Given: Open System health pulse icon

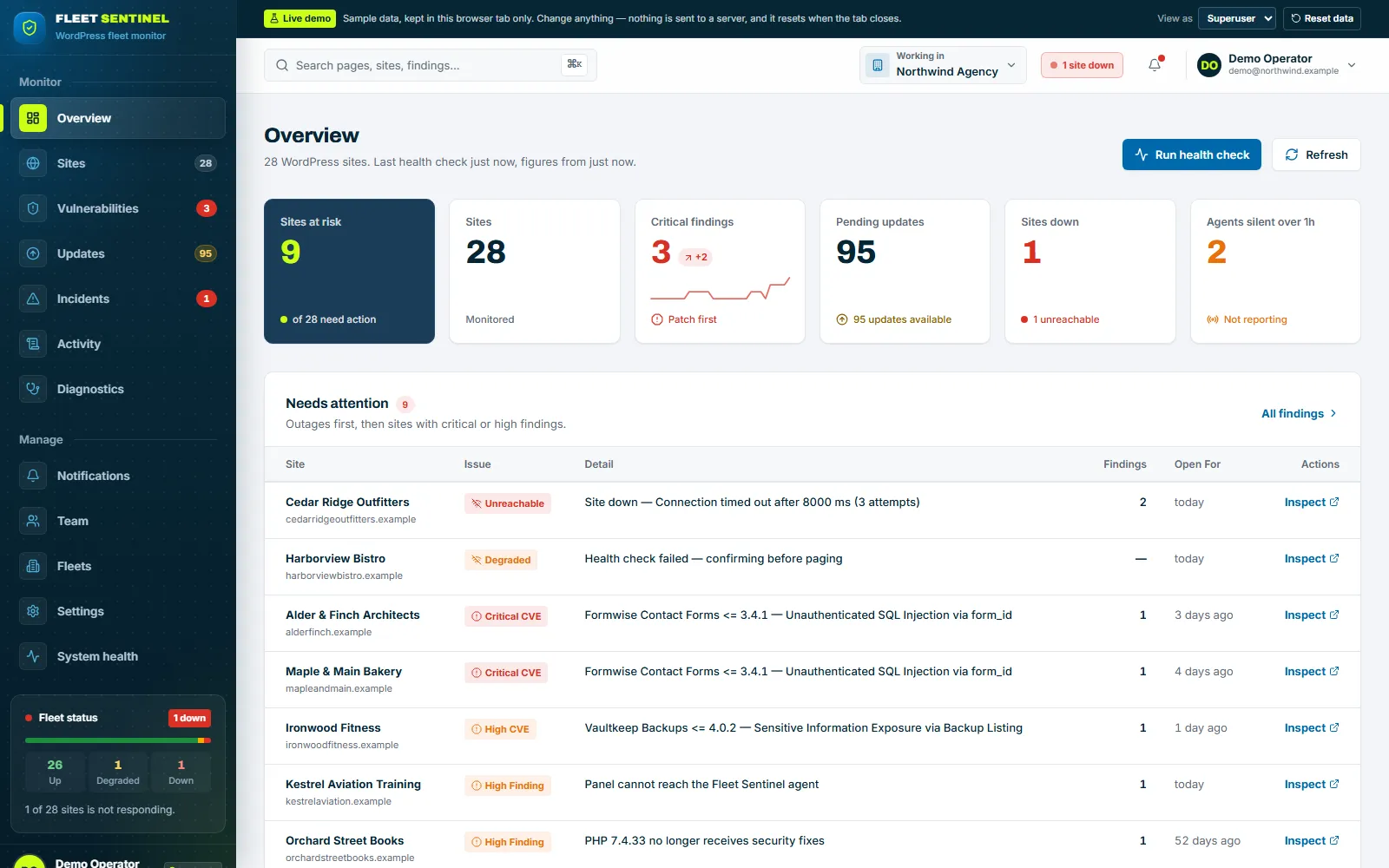Looking at the screenshot, I should tap(33, 656).
